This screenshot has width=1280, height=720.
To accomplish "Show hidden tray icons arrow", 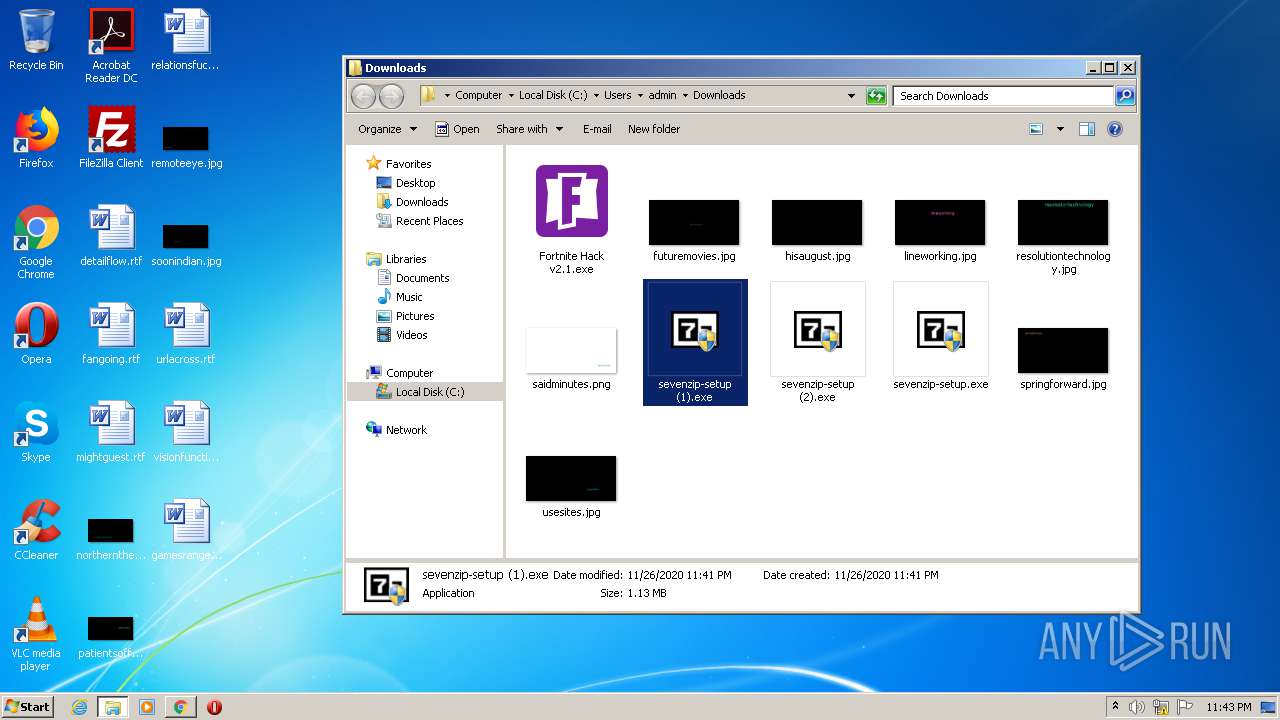I will 1115,707.
